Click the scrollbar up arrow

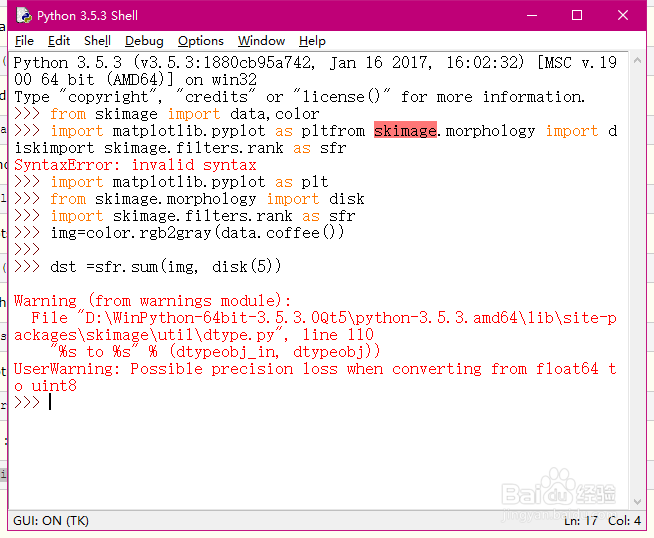(637, 60)
